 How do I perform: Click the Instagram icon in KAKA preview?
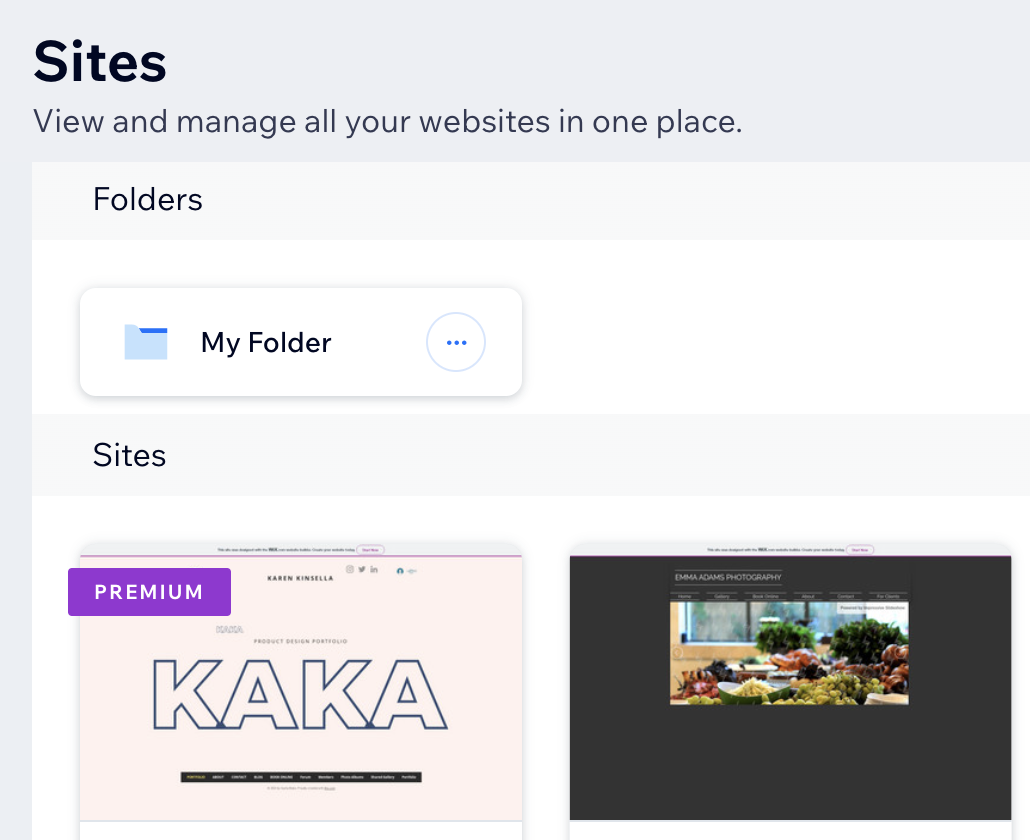pos(350,569)
